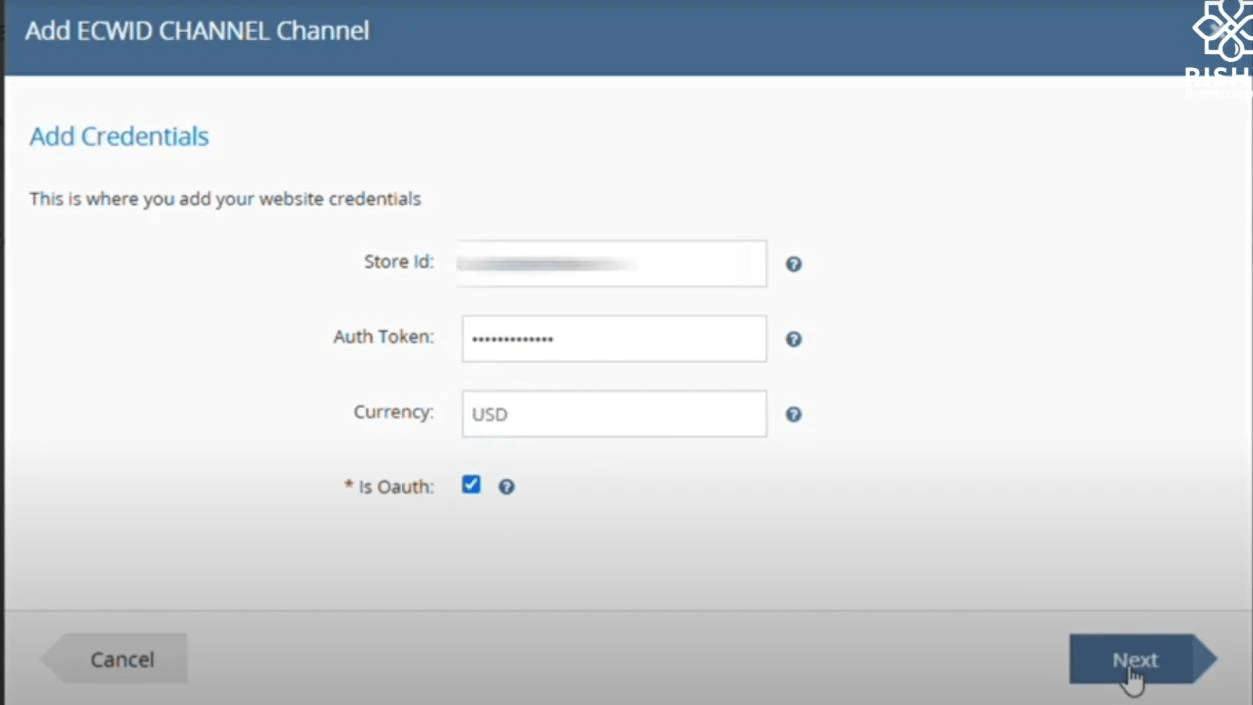Viewport: 1253px width, 705px height.
Task: Open the Auth Token help tooltip icon
Action: (x=793, y=339)
